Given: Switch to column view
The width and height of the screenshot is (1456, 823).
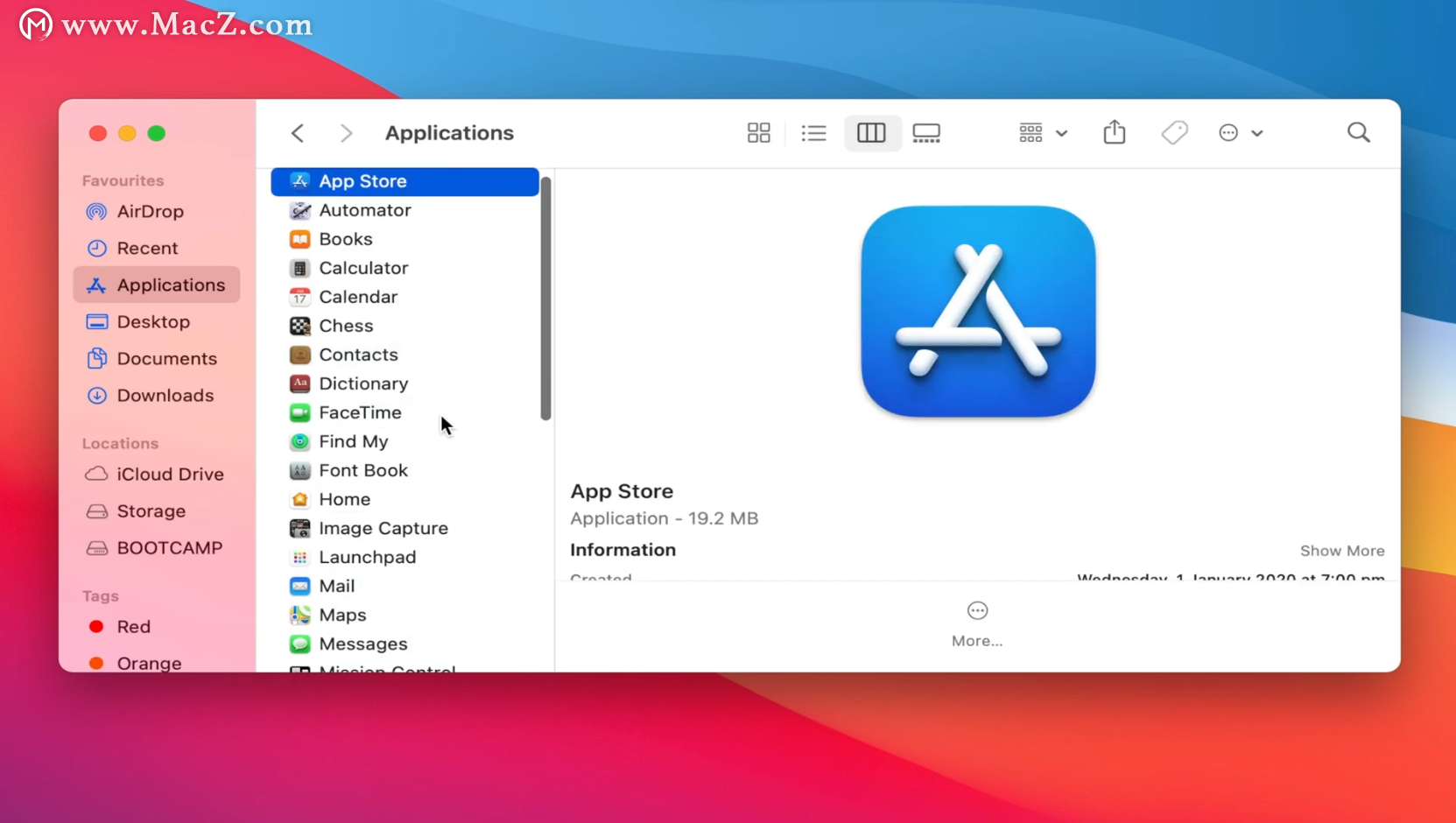Looking at the screenshot, I should [871, 133].
